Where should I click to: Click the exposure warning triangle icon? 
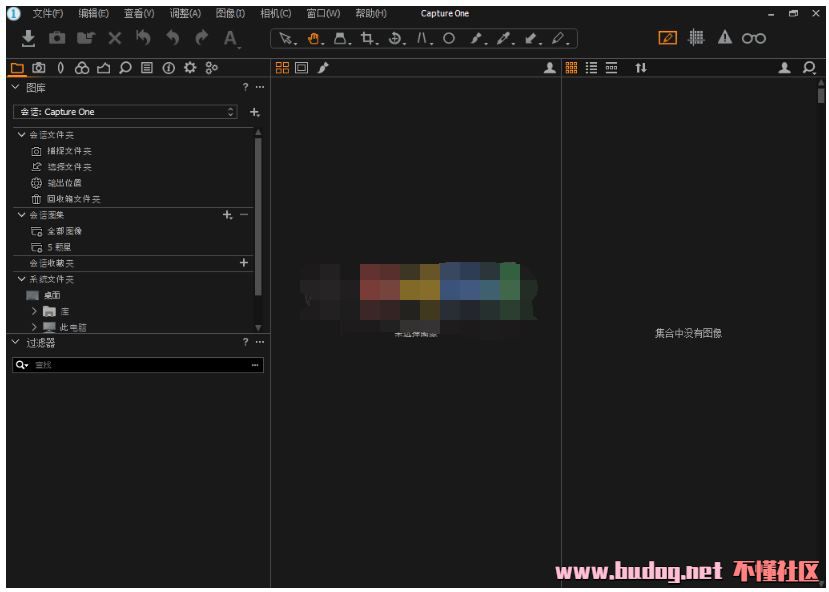(x=725, y=38)
